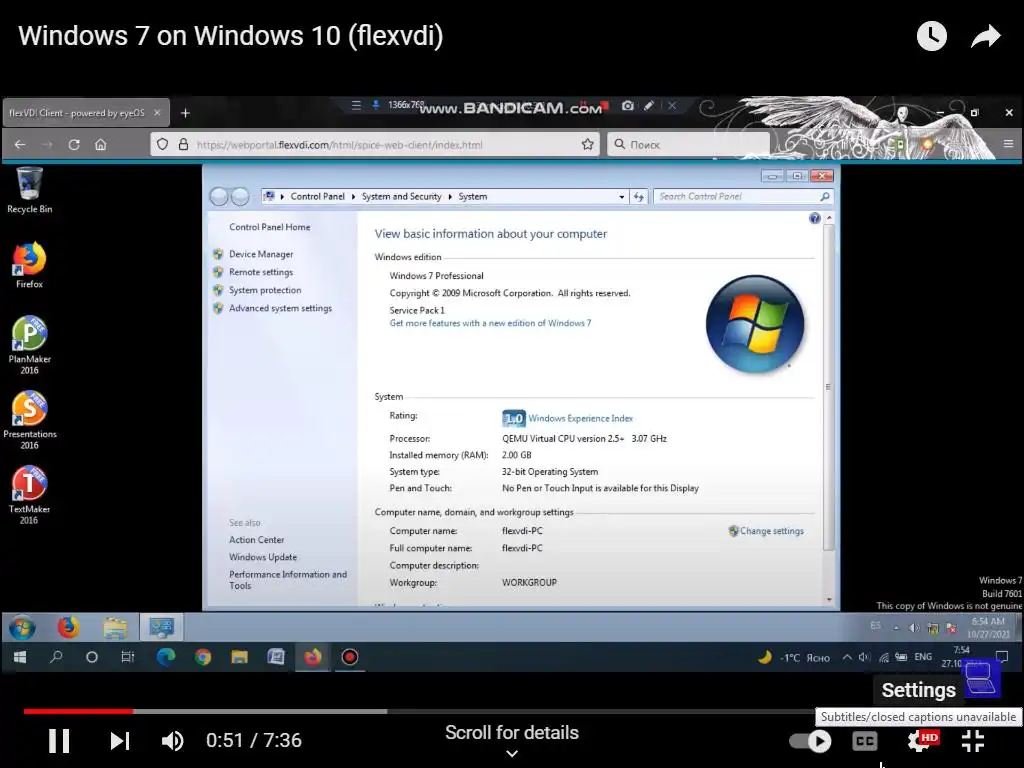This screenshot has height=768, width=1024.
Task: Go back in the Firefox browser
Action: (20, 144)
